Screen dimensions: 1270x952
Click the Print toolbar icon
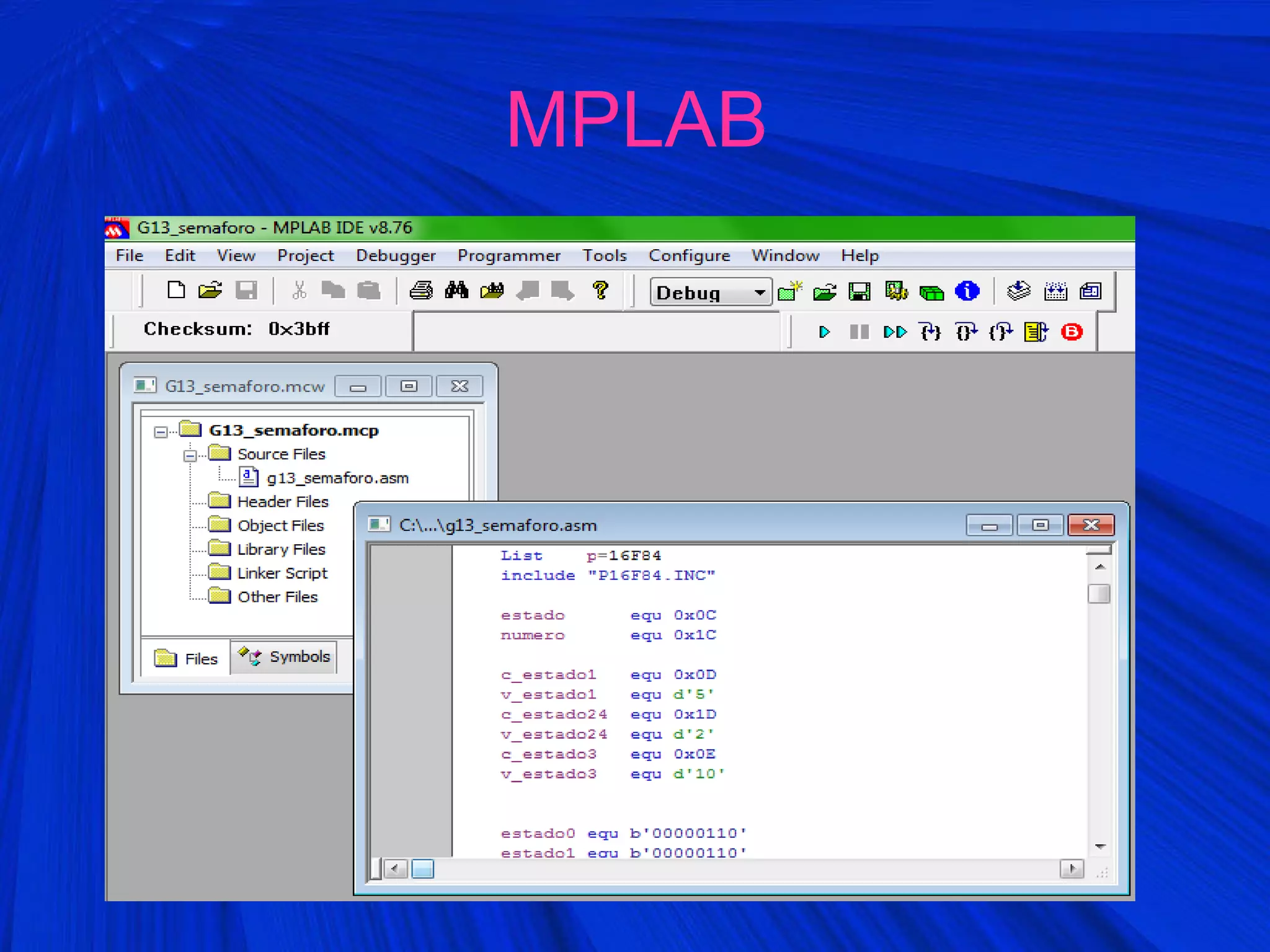coord(421,290)
